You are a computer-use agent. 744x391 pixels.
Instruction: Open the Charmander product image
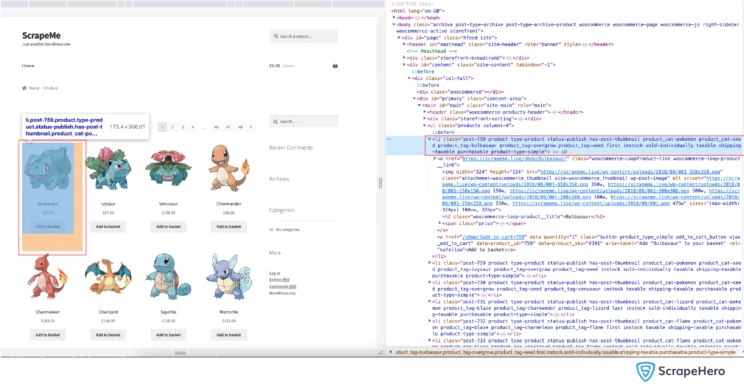(229, 168)
